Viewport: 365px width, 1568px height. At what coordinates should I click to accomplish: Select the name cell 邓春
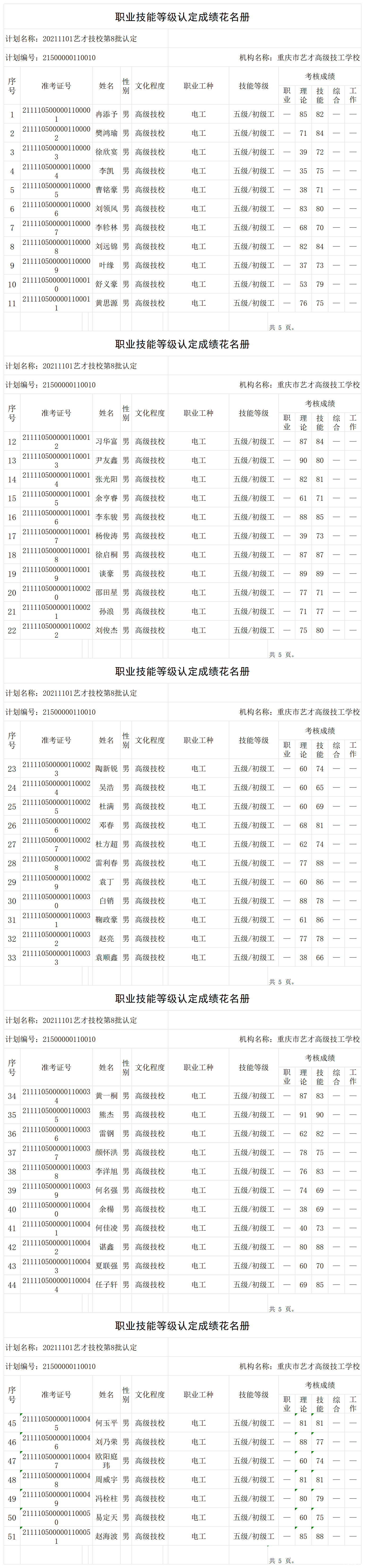106,825
